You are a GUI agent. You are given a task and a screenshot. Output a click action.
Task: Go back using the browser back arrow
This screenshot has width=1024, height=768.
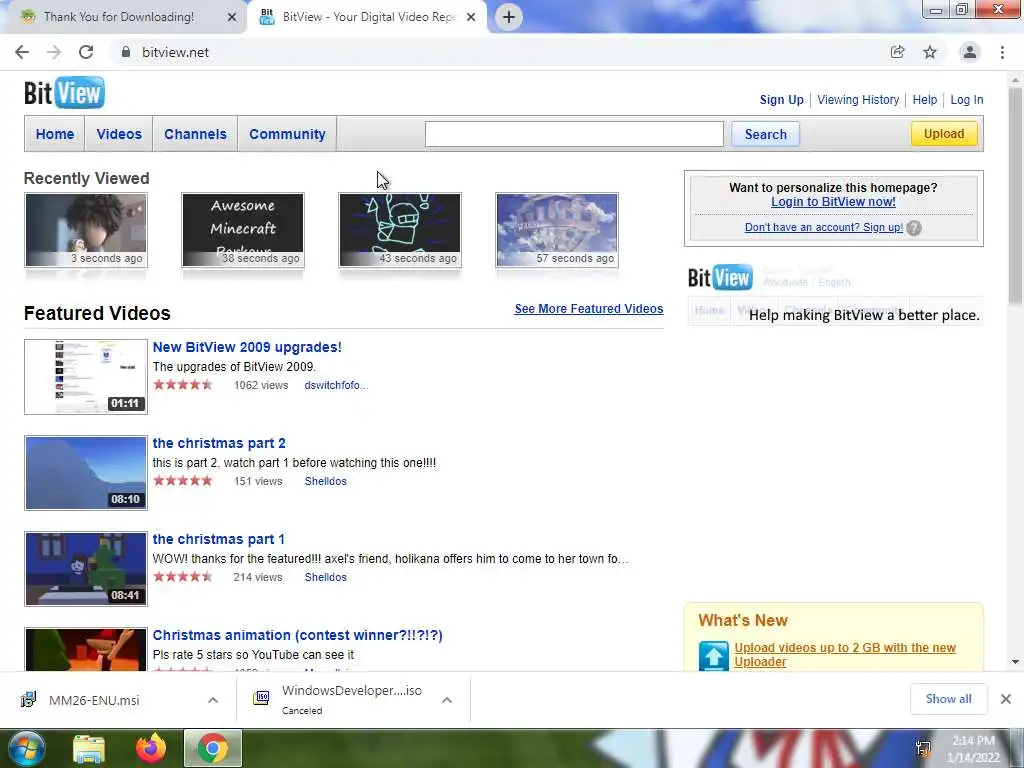[22, 52]
